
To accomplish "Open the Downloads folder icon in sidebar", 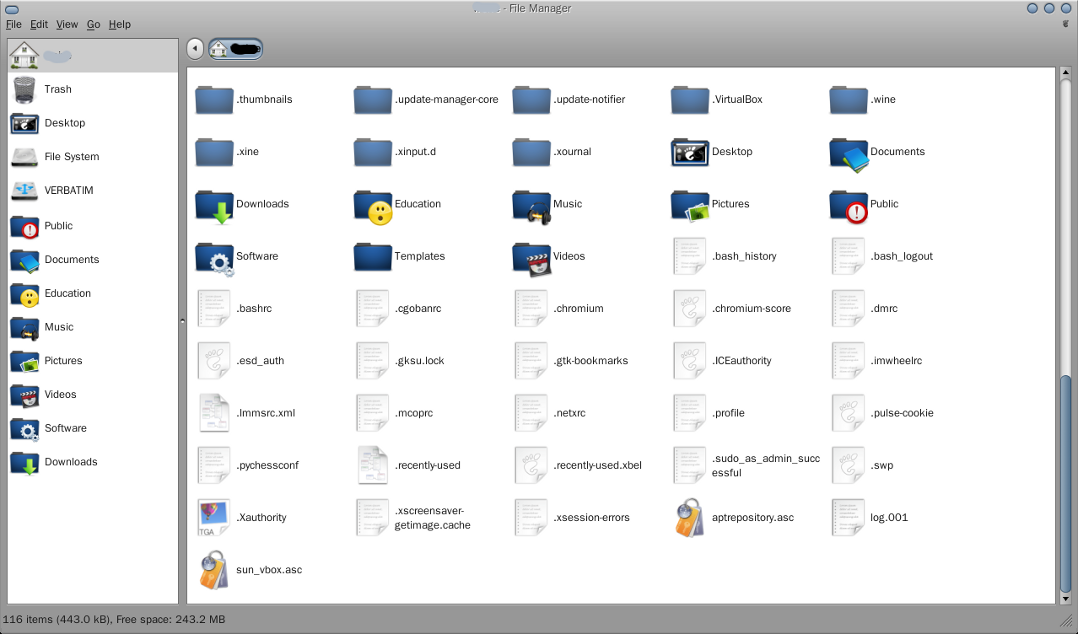I will click(x=25, y=462).
